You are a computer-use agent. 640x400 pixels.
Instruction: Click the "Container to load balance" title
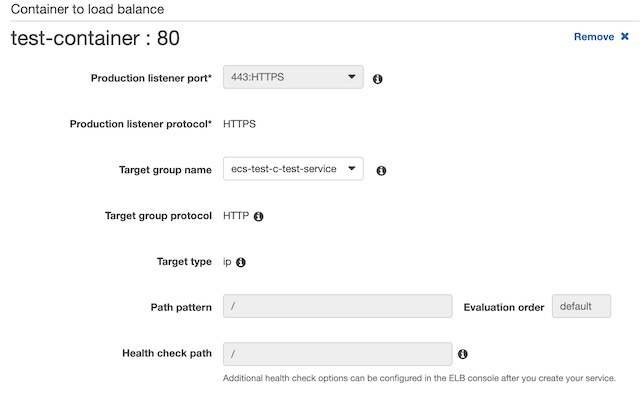pyautogui.click(x=87, y=9)
